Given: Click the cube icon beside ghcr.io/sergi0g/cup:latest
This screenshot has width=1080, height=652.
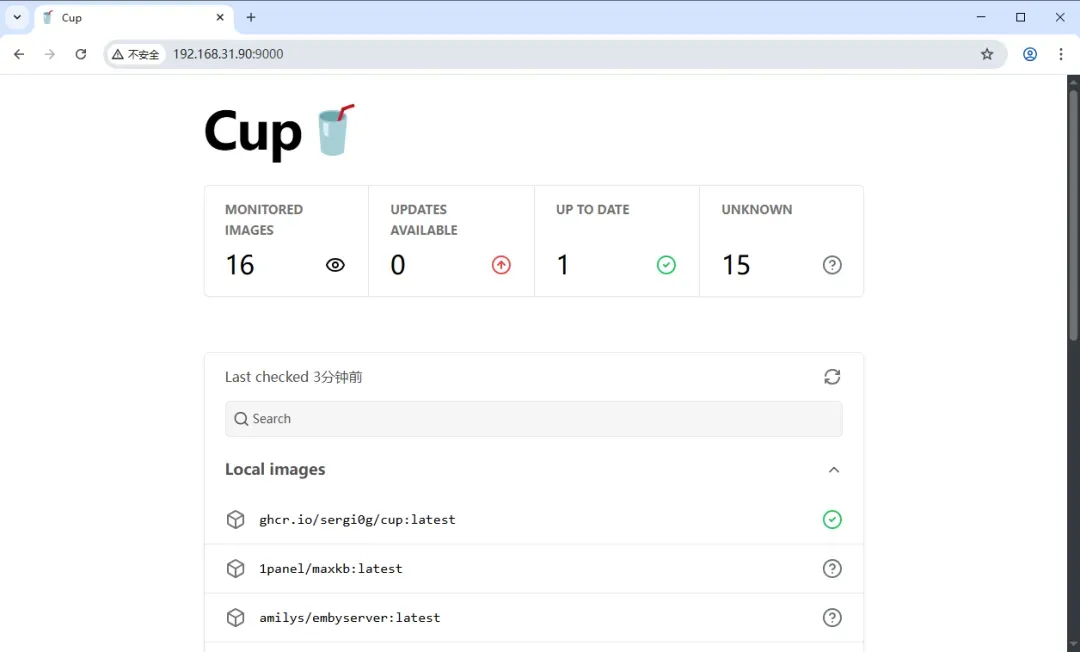Looking at the screenshot, I should click(x=236, y=519).
